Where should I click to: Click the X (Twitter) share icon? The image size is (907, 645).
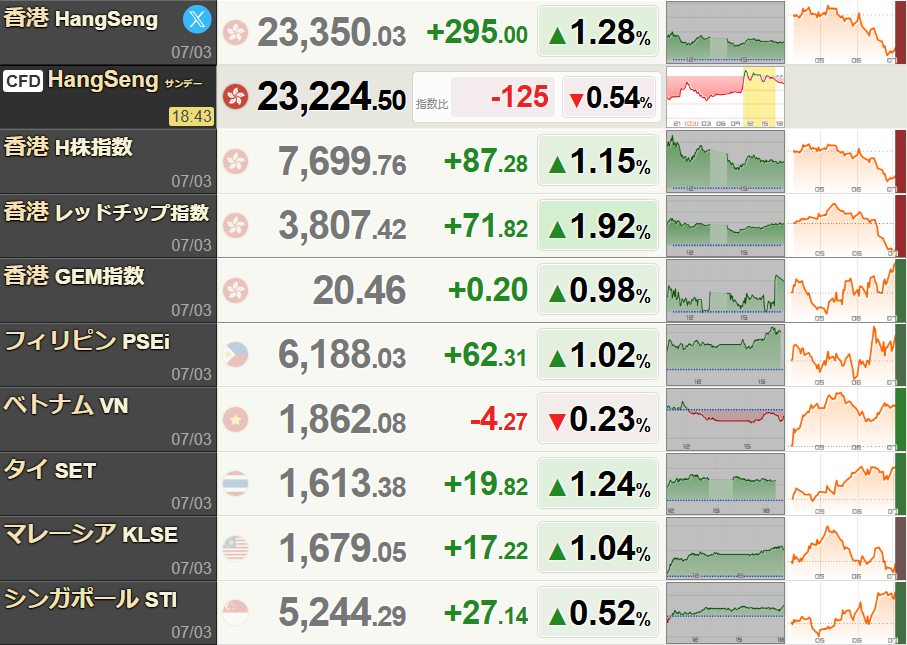coord(197,20)
